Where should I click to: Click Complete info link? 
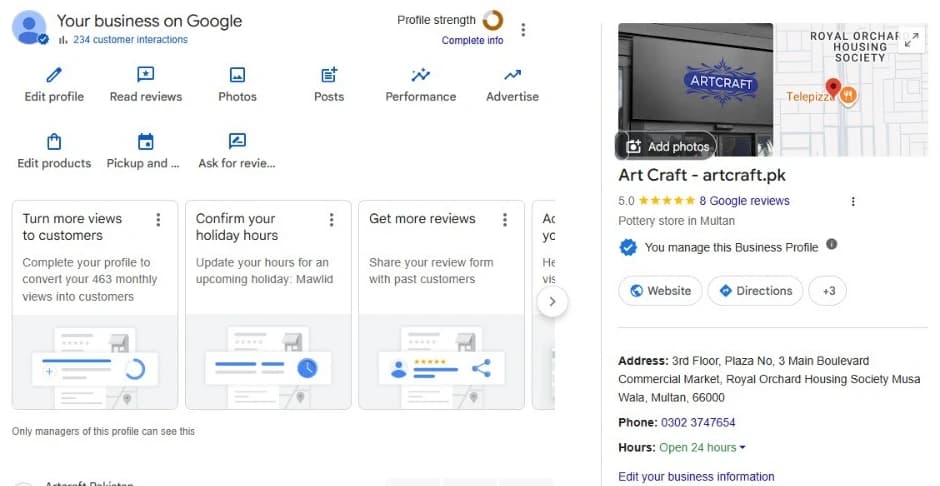[472, 40]
